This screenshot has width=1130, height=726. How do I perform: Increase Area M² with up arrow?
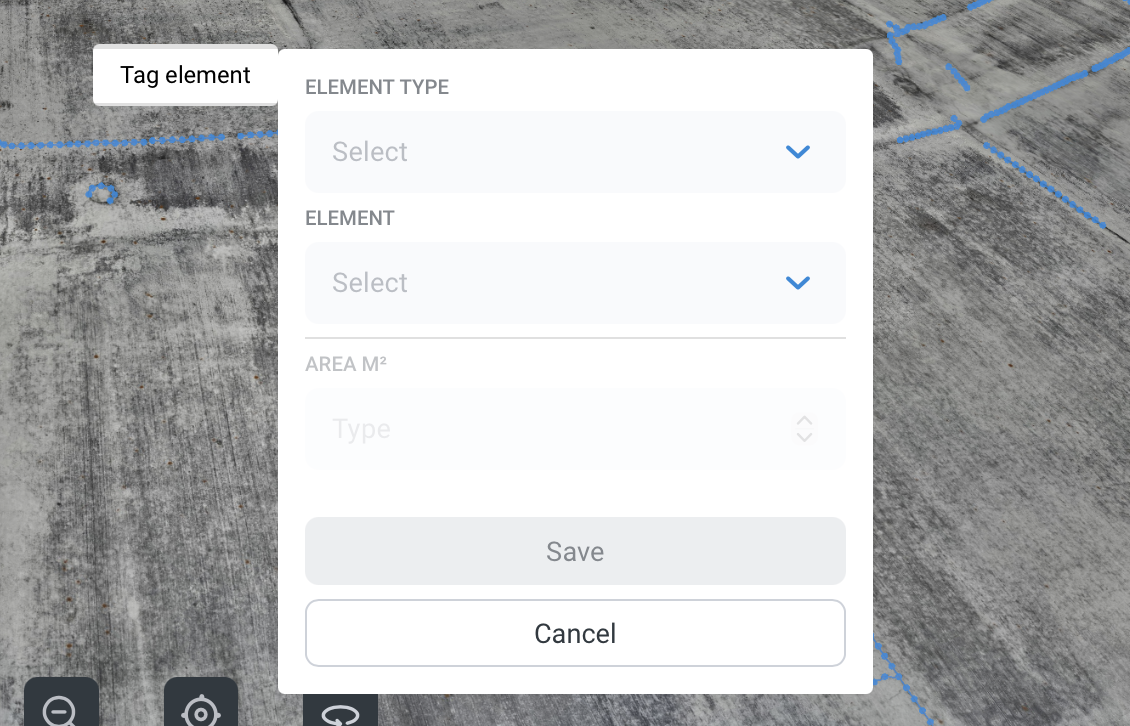pyautogui.click(x=804, y=421)
